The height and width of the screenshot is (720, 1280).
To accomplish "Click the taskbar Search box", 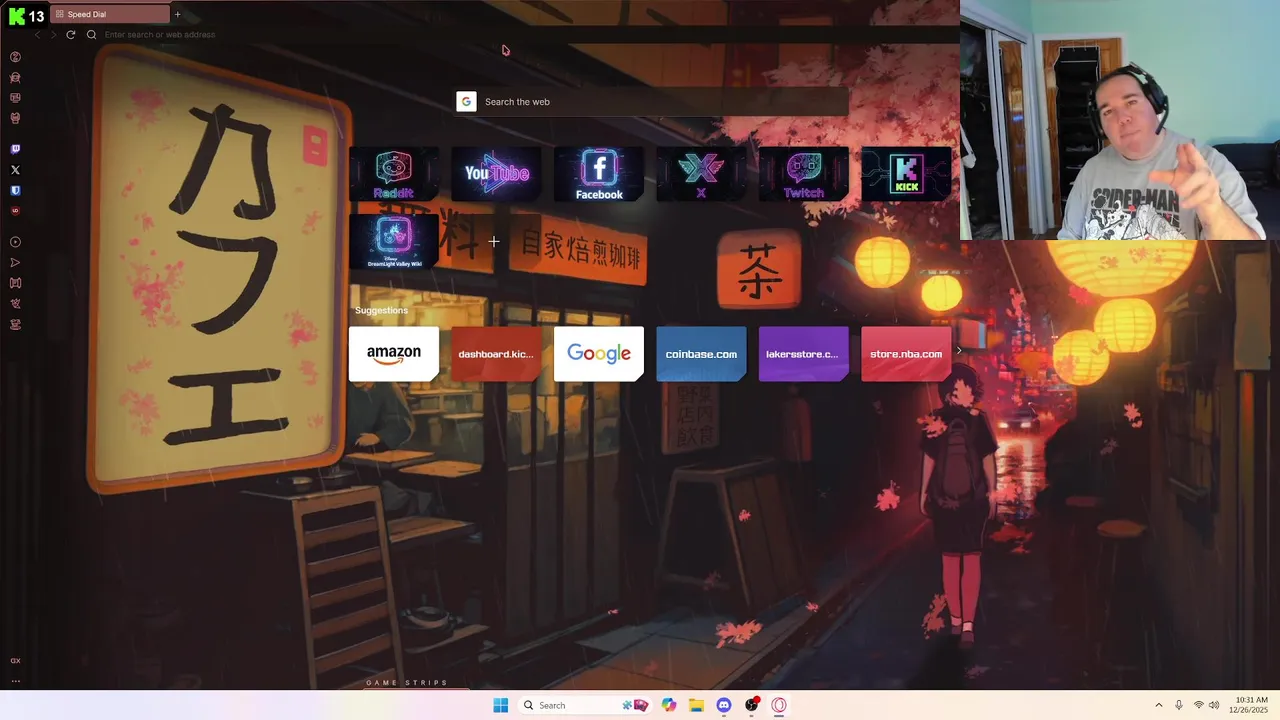I will click(586, 705).
